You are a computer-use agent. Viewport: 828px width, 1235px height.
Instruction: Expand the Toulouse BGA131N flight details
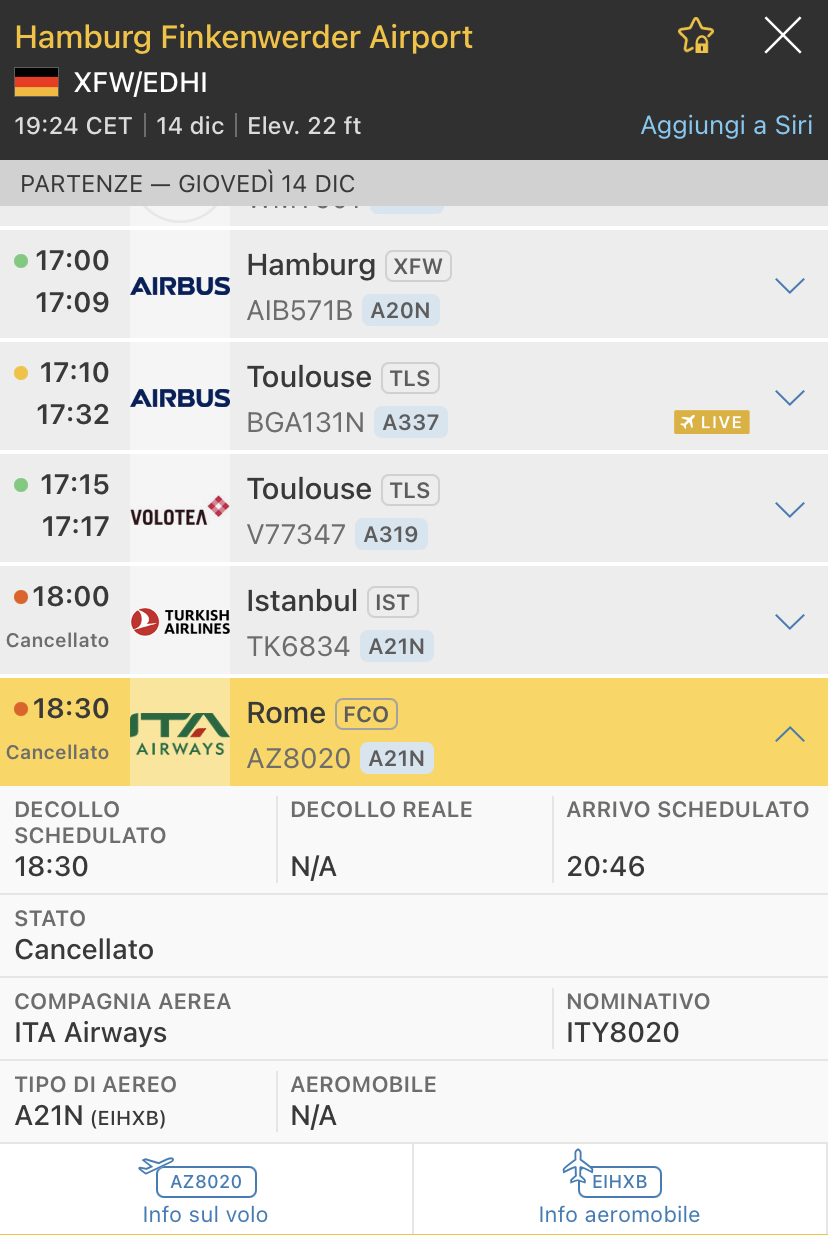[790, 398]
